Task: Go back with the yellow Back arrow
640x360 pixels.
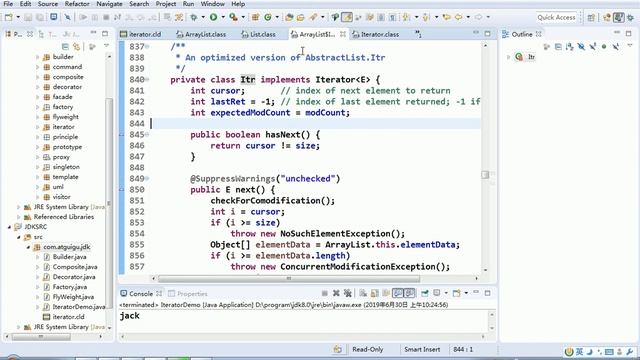Action: tap(459, 17)
